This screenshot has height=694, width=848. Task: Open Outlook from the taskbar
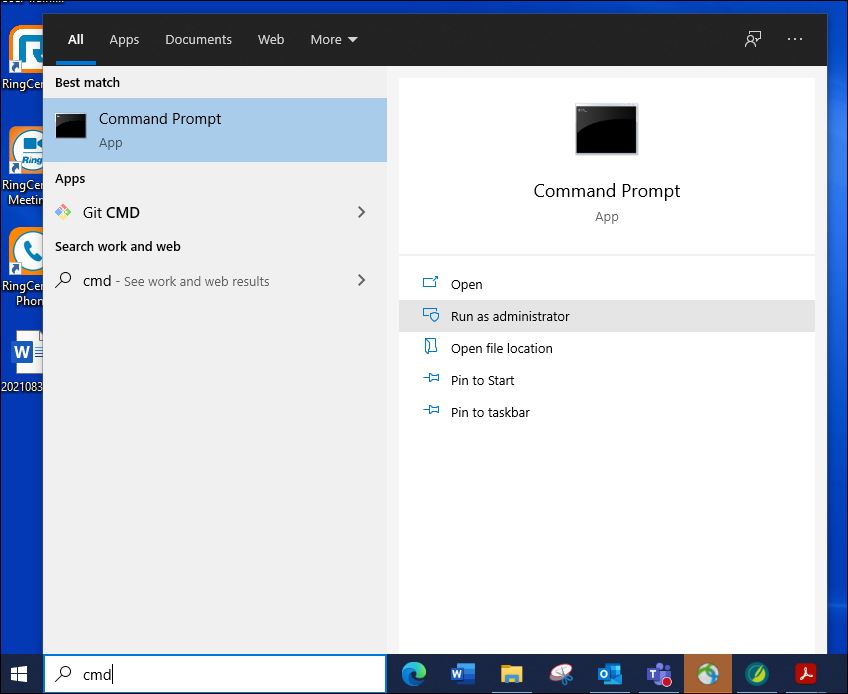(x=610, y=674)
